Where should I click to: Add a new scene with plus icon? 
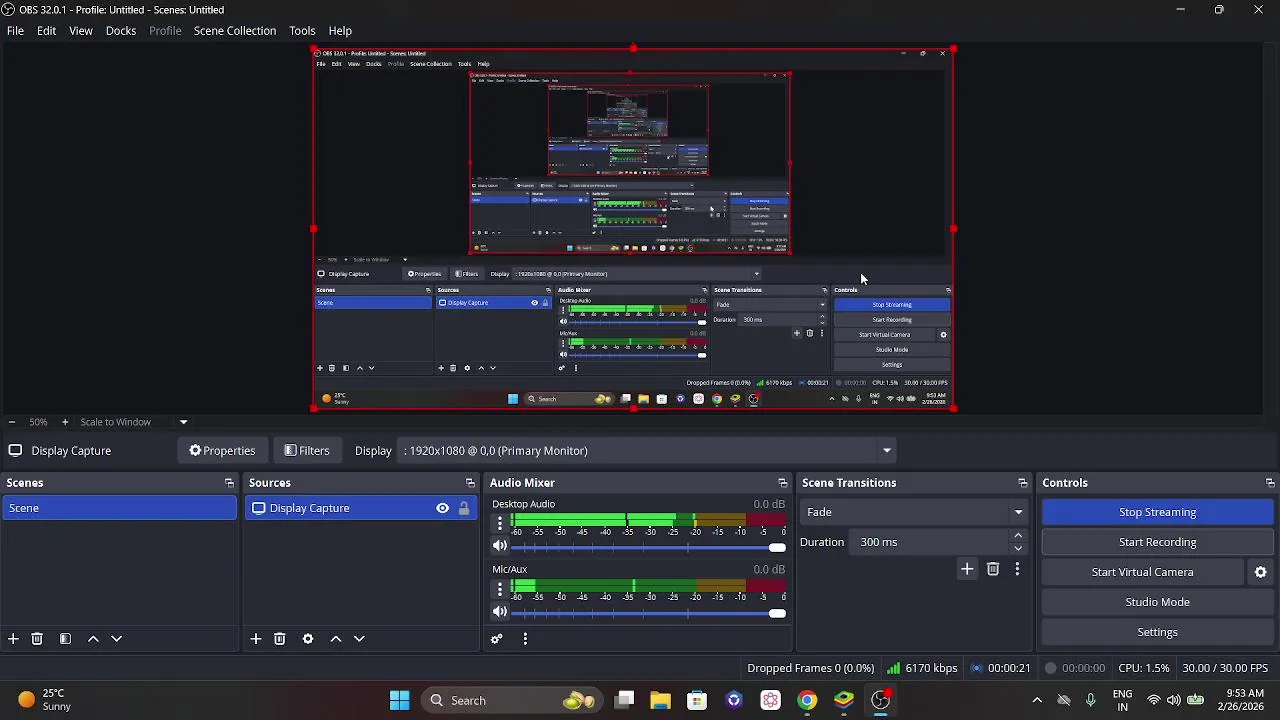coord(13,639)
